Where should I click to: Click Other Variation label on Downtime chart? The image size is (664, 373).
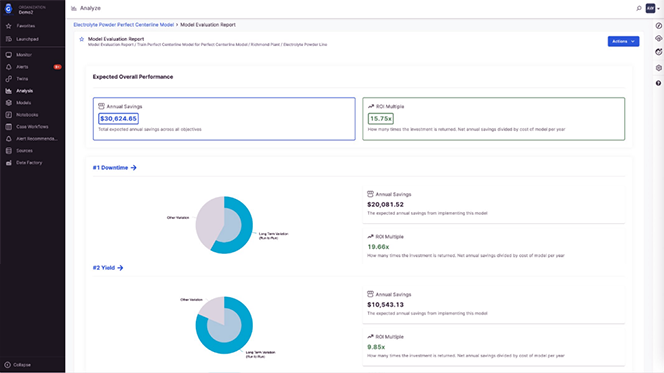point(178,218)
